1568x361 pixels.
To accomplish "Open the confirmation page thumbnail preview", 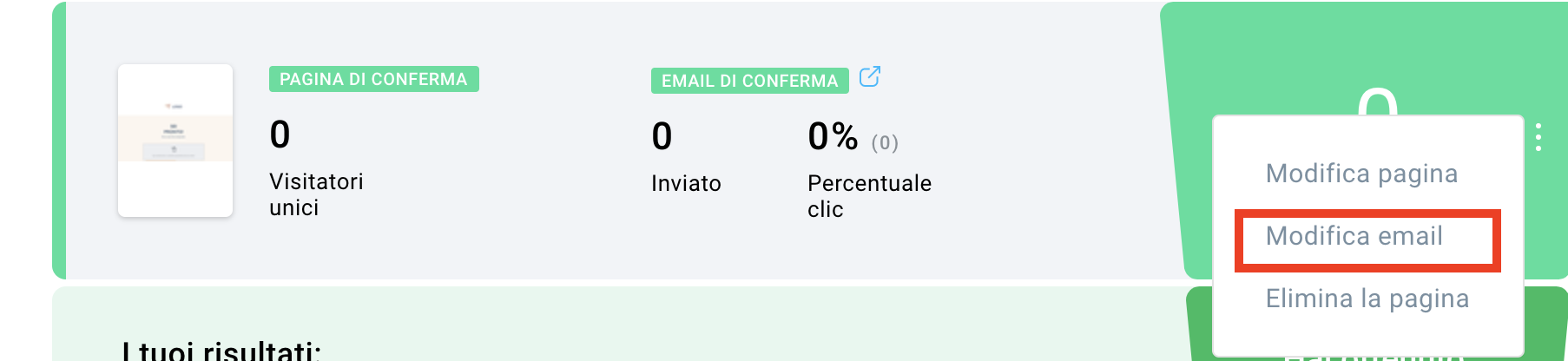I will (x=175, y=141).
